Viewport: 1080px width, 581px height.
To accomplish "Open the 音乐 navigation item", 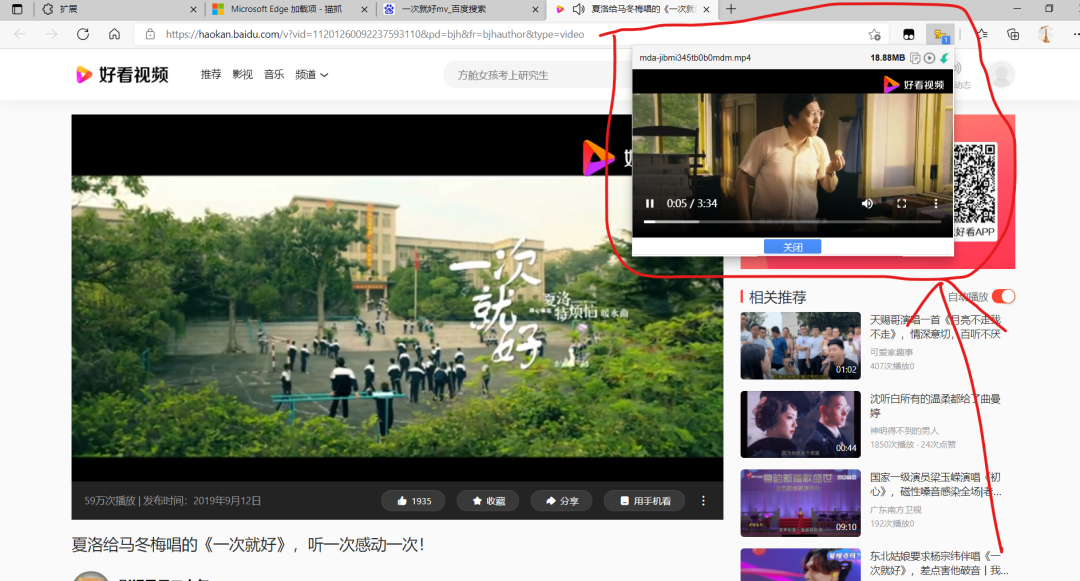I will coord(274,74).
